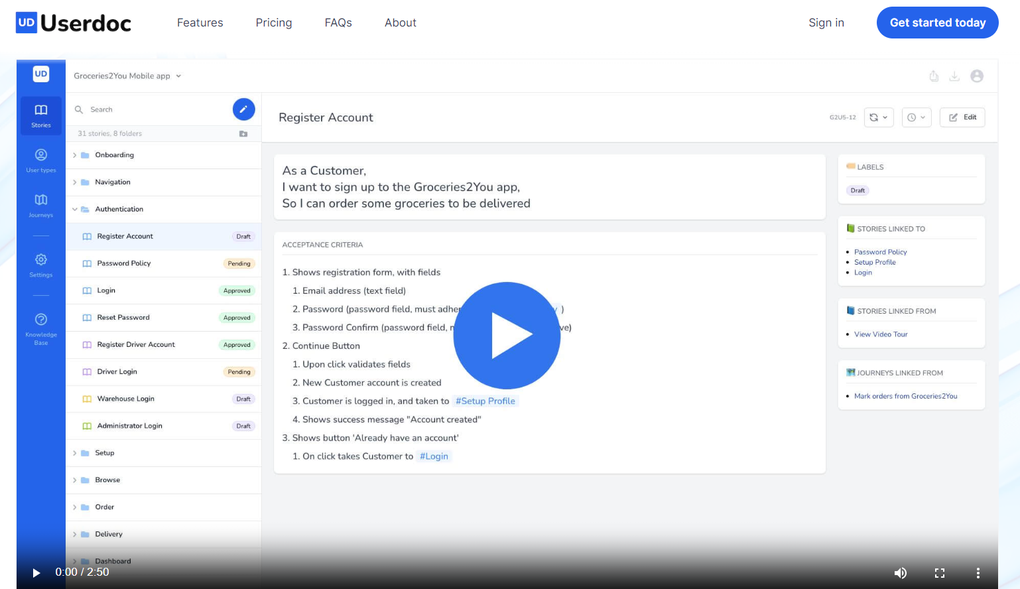
Task: Open Settings via the gear icon
Action: click(x=40, y=262)
